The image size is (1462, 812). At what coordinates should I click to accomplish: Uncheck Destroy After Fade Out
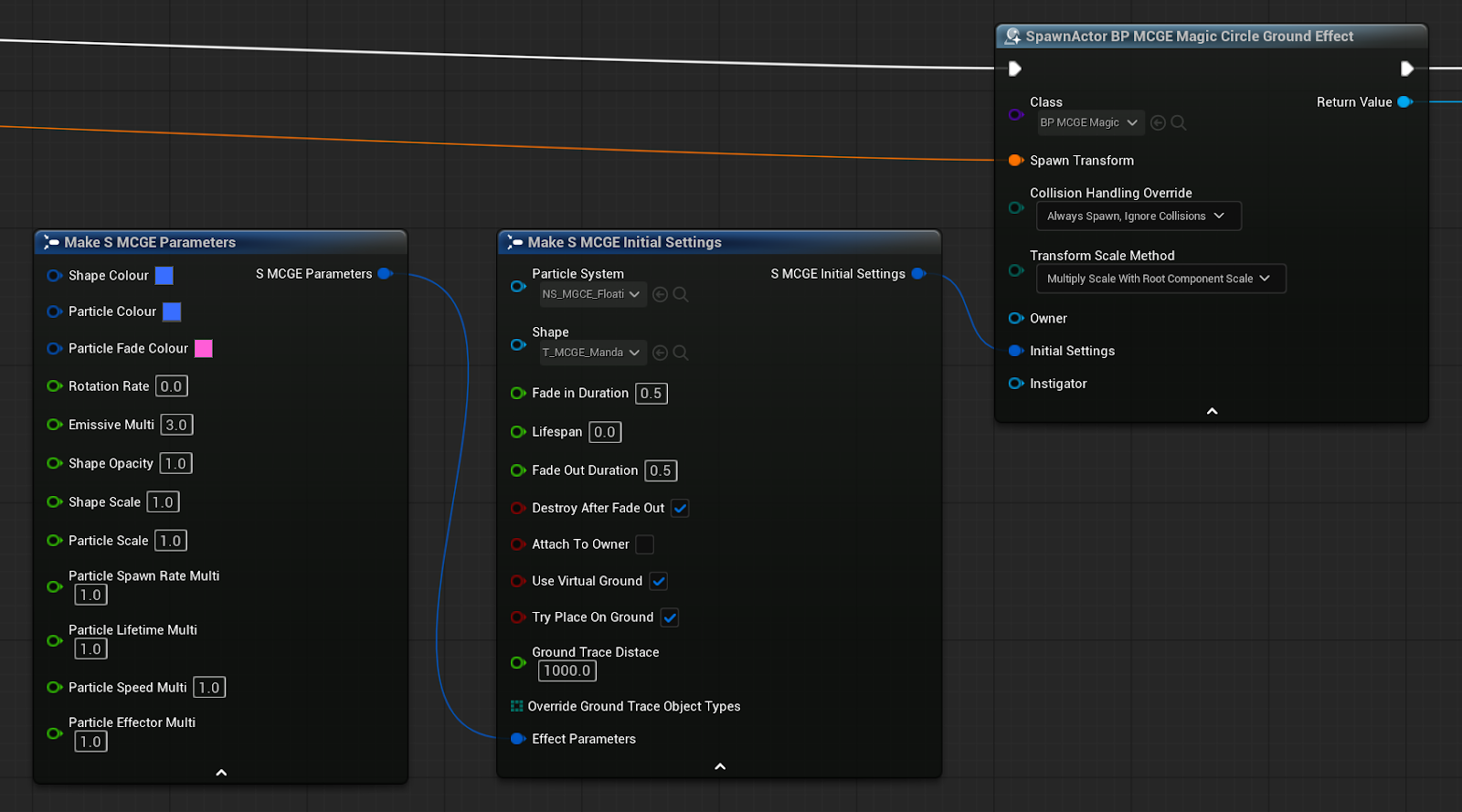click(680, 508)
